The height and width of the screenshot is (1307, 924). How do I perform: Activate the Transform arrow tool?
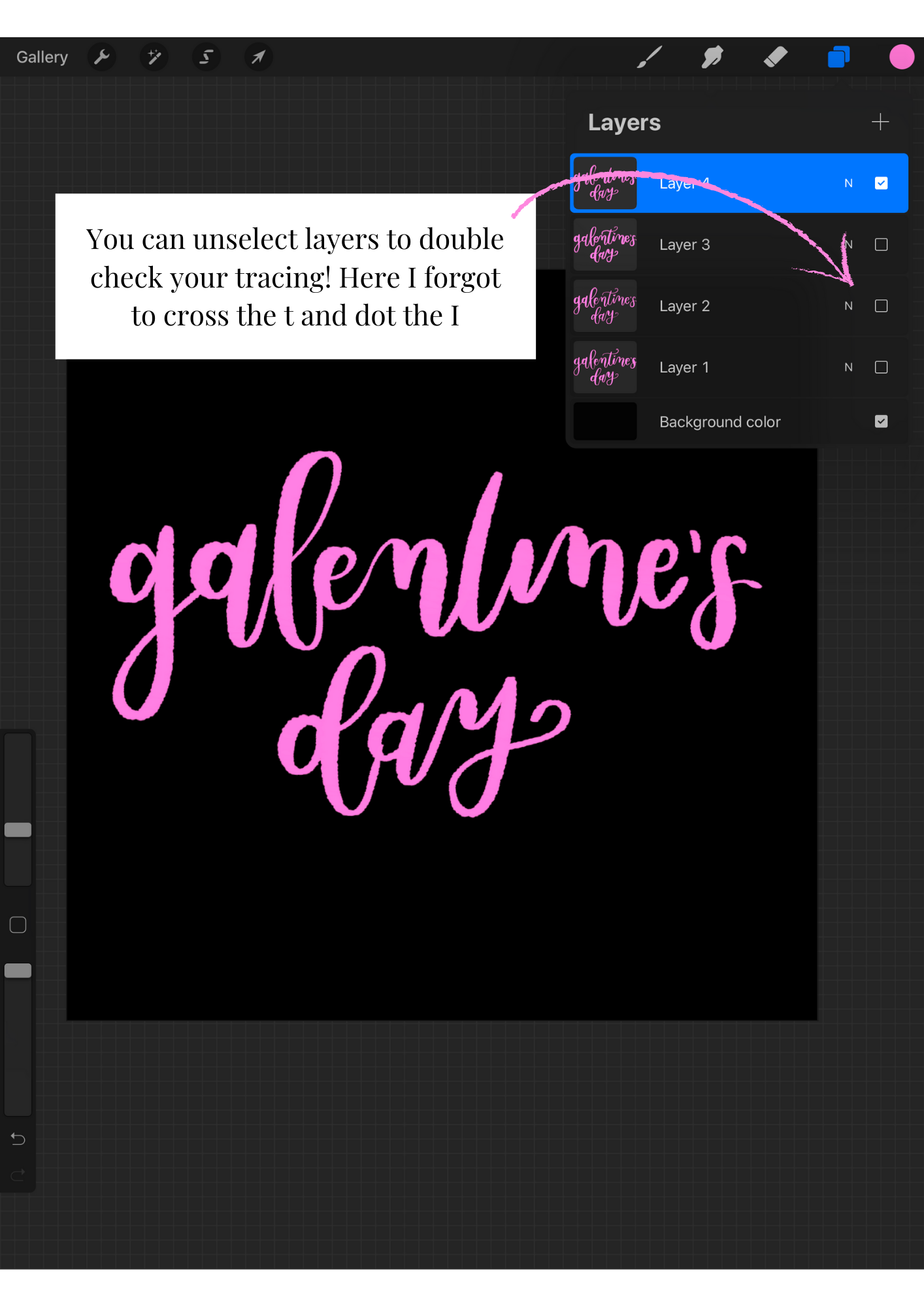click(x=259, y=58)
